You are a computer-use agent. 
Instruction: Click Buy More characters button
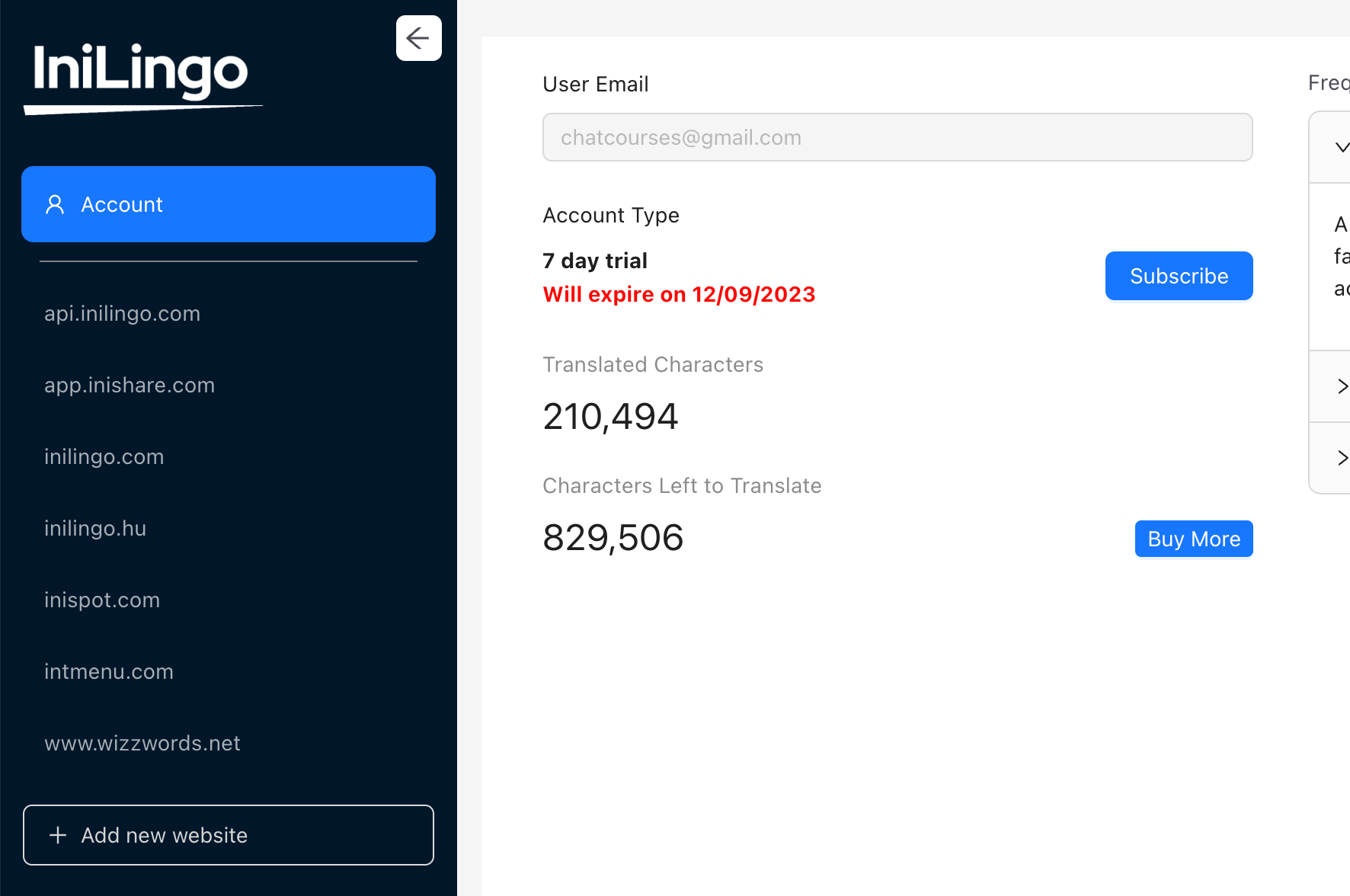(x=1194, y=539)
